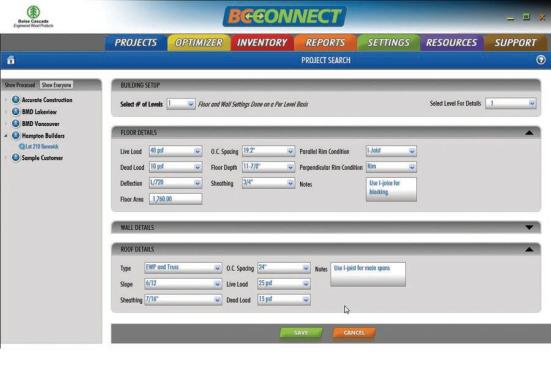The image size is (551, 367).
Task: Open the floor Live Load dropdown
Action: click(x=175, y=151)
